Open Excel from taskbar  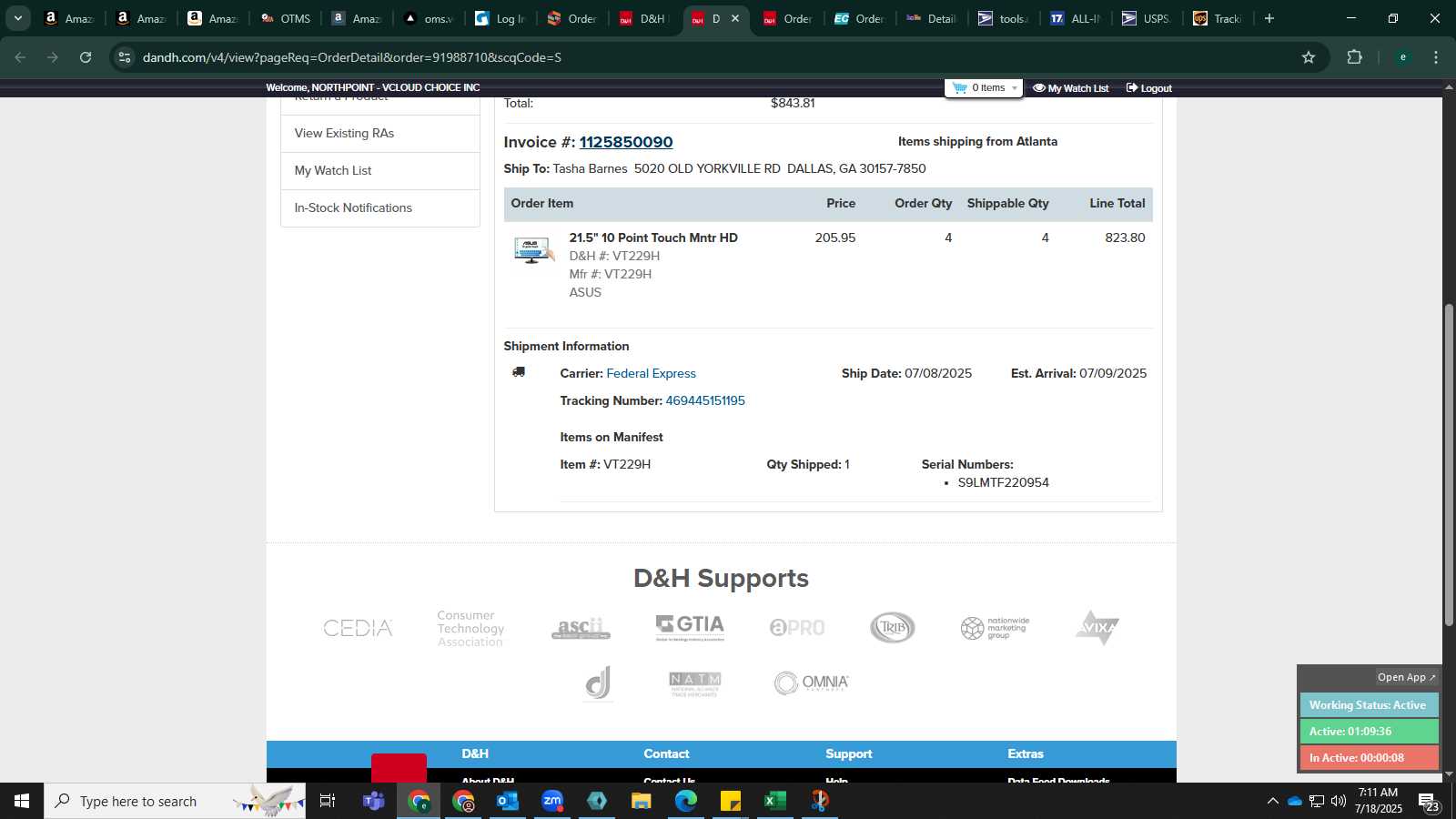coord(774,801)
